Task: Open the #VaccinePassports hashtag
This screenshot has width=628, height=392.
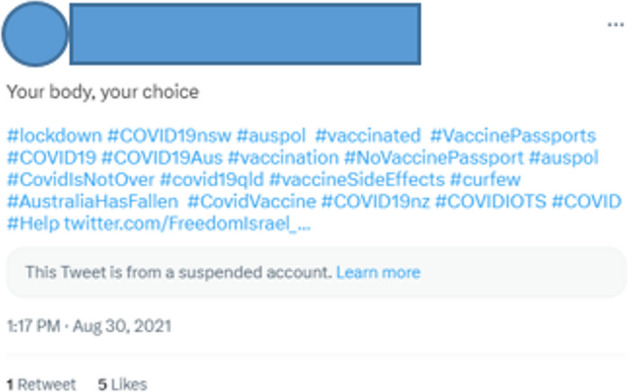Action: tap(513, 136)
